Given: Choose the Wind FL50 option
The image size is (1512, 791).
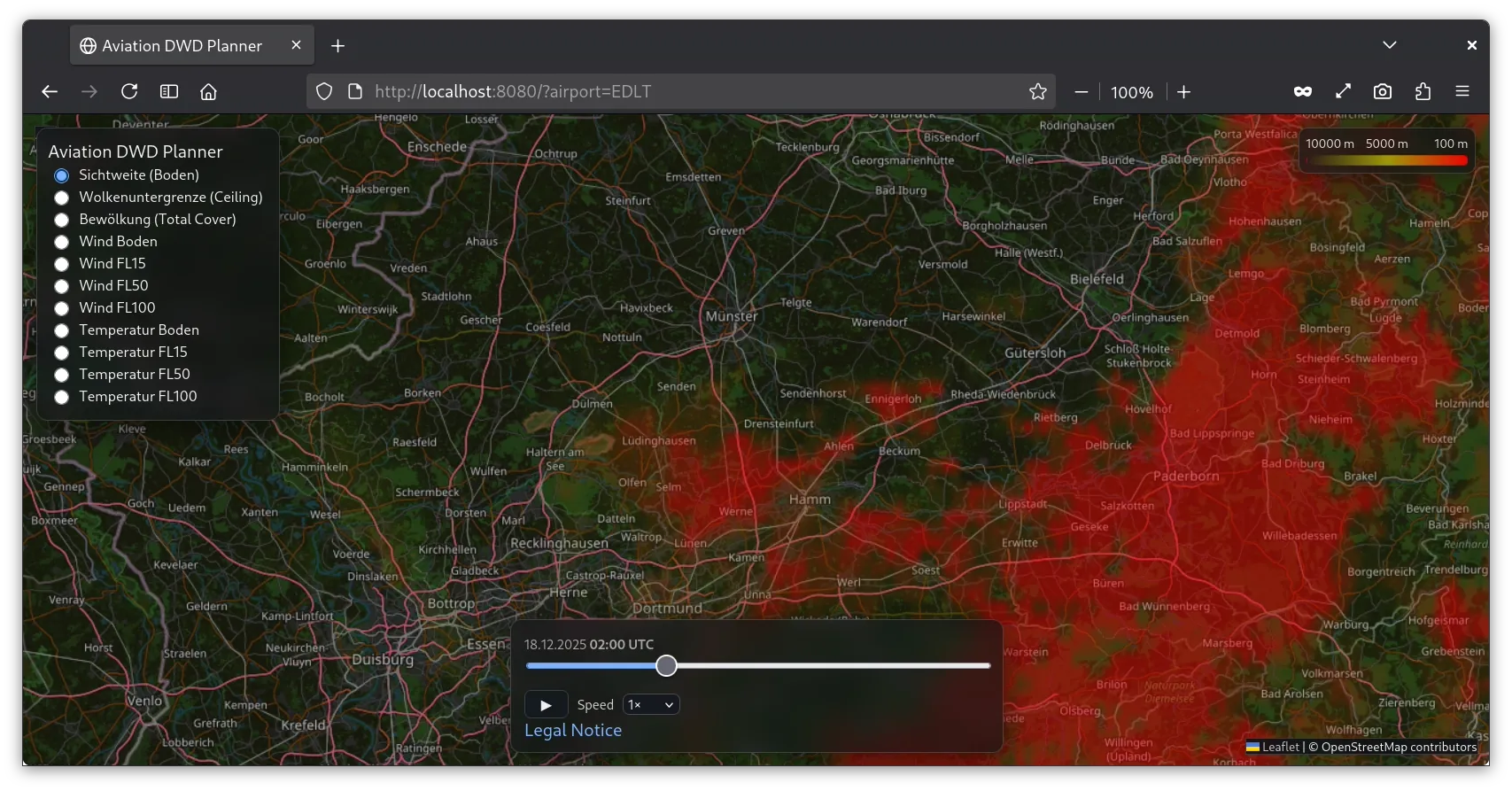Looking at the screenshot, I should (x=61, y=286).
